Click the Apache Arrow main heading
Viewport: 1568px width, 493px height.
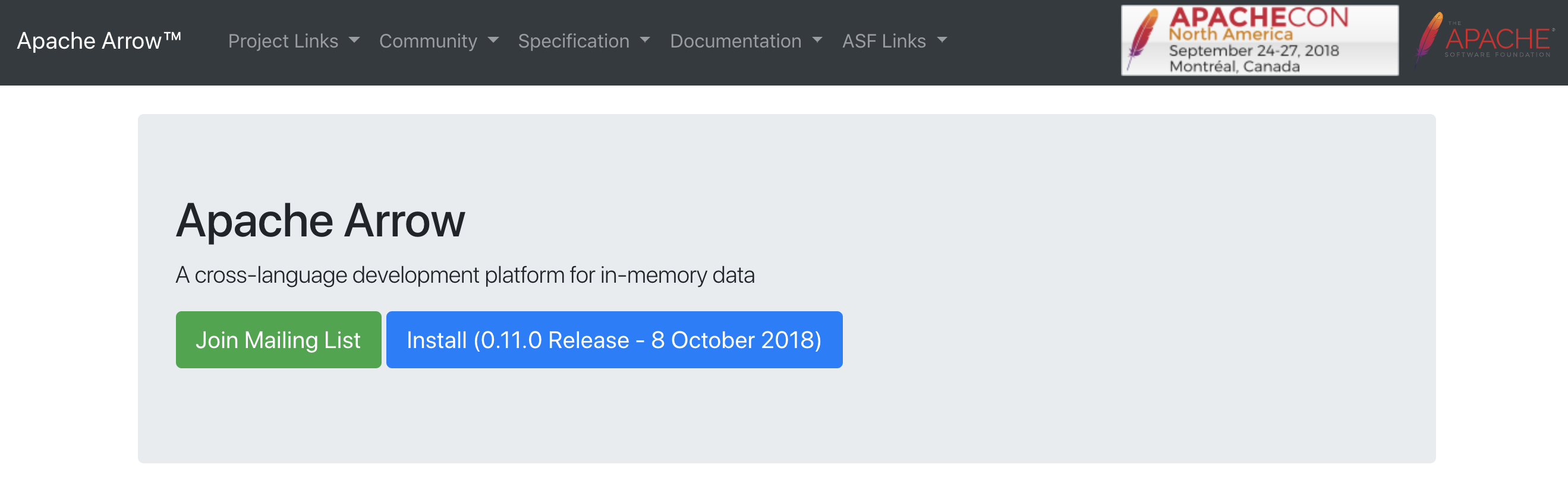[x=320, y=220]
